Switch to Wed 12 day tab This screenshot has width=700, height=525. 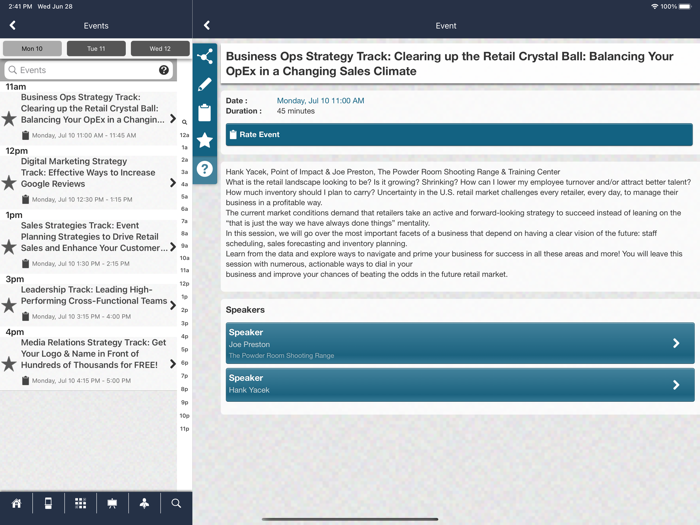[x=160, y=49]
